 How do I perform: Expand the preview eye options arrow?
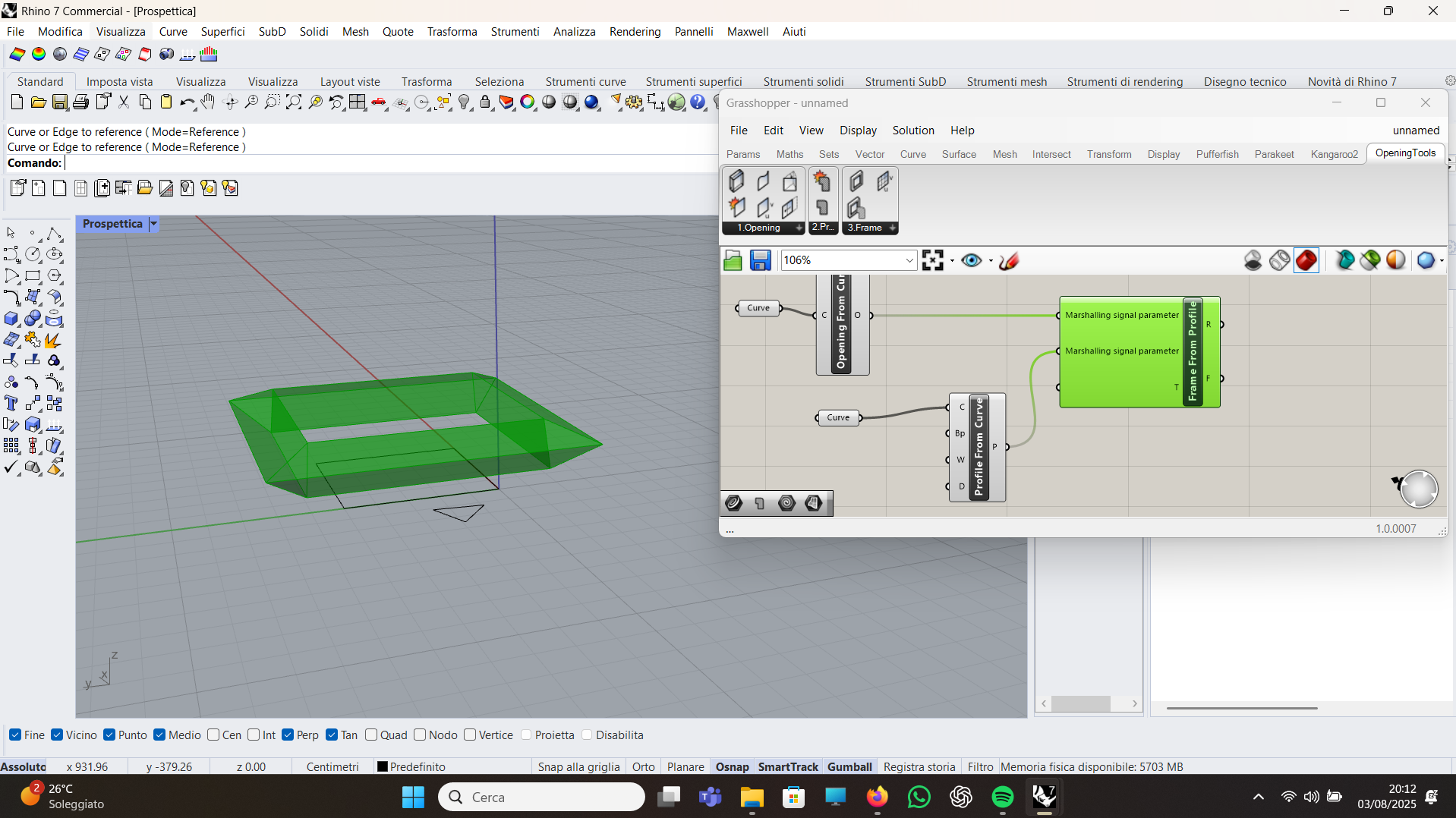991,260
